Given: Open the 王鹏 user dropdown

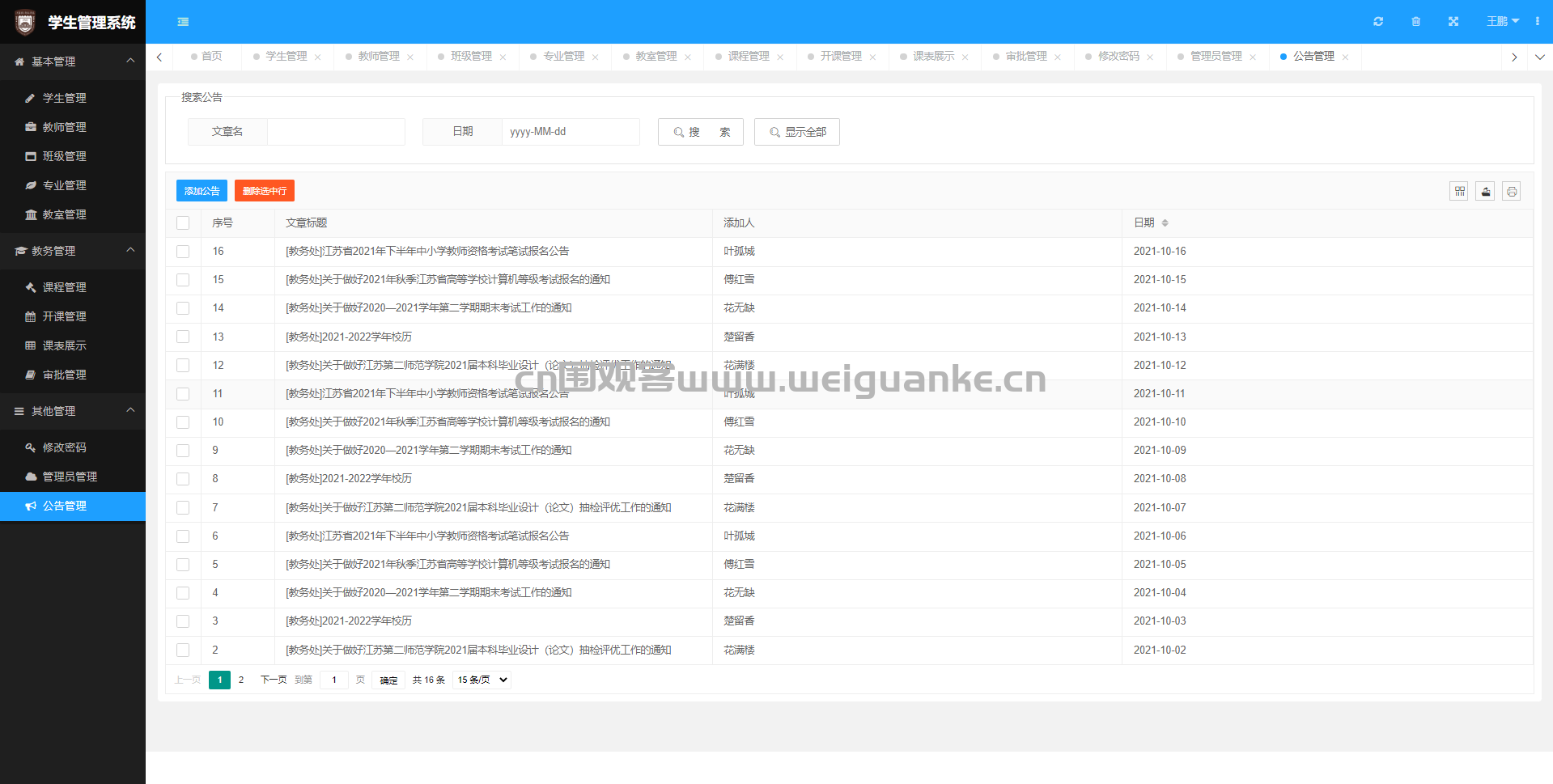Looking at the screenshot, I should [x=1503, y=22].
